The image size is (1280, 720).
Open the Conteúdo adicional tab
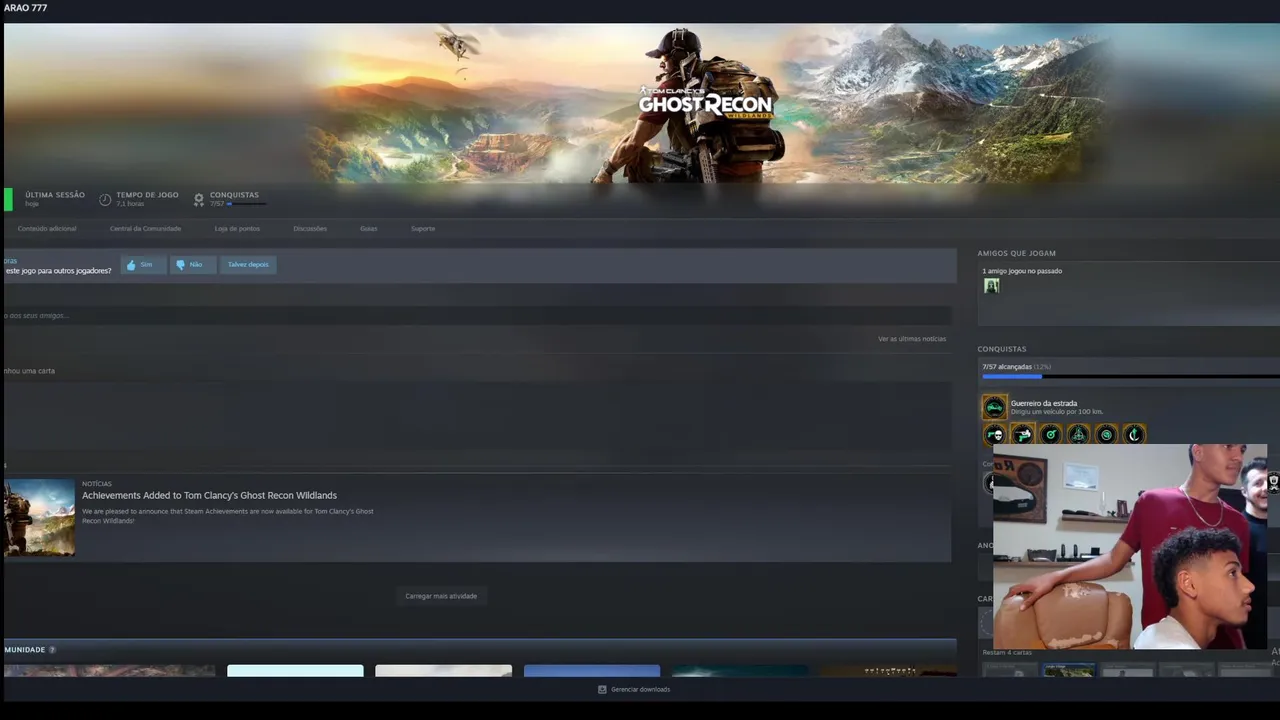coord(47,228)
